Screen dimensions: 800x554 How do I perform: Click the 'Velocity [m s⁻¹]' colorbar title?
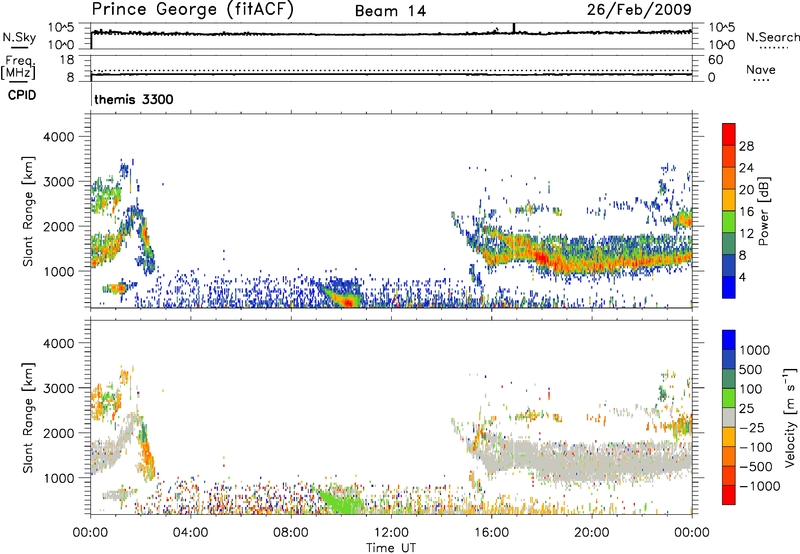pos(790,417)
